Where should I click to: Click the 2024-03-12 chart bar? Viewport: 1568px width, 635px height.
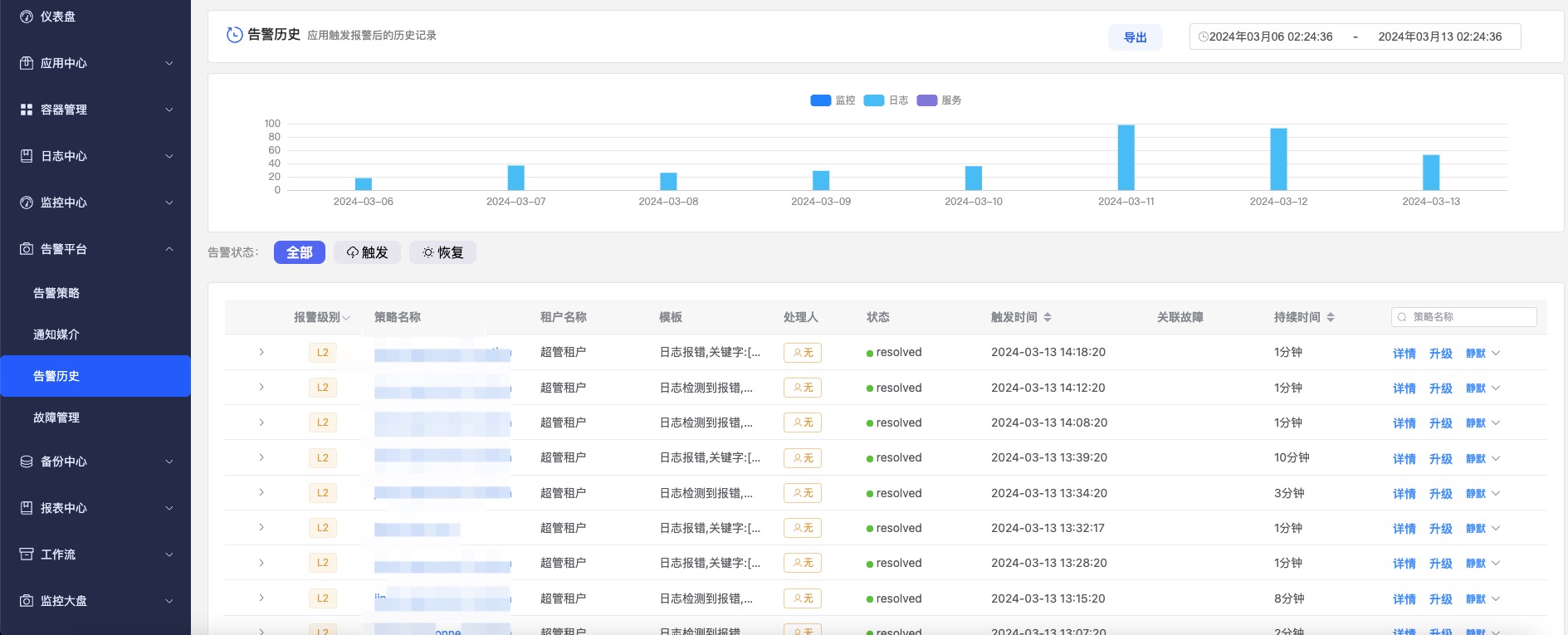pos(1279,159)
